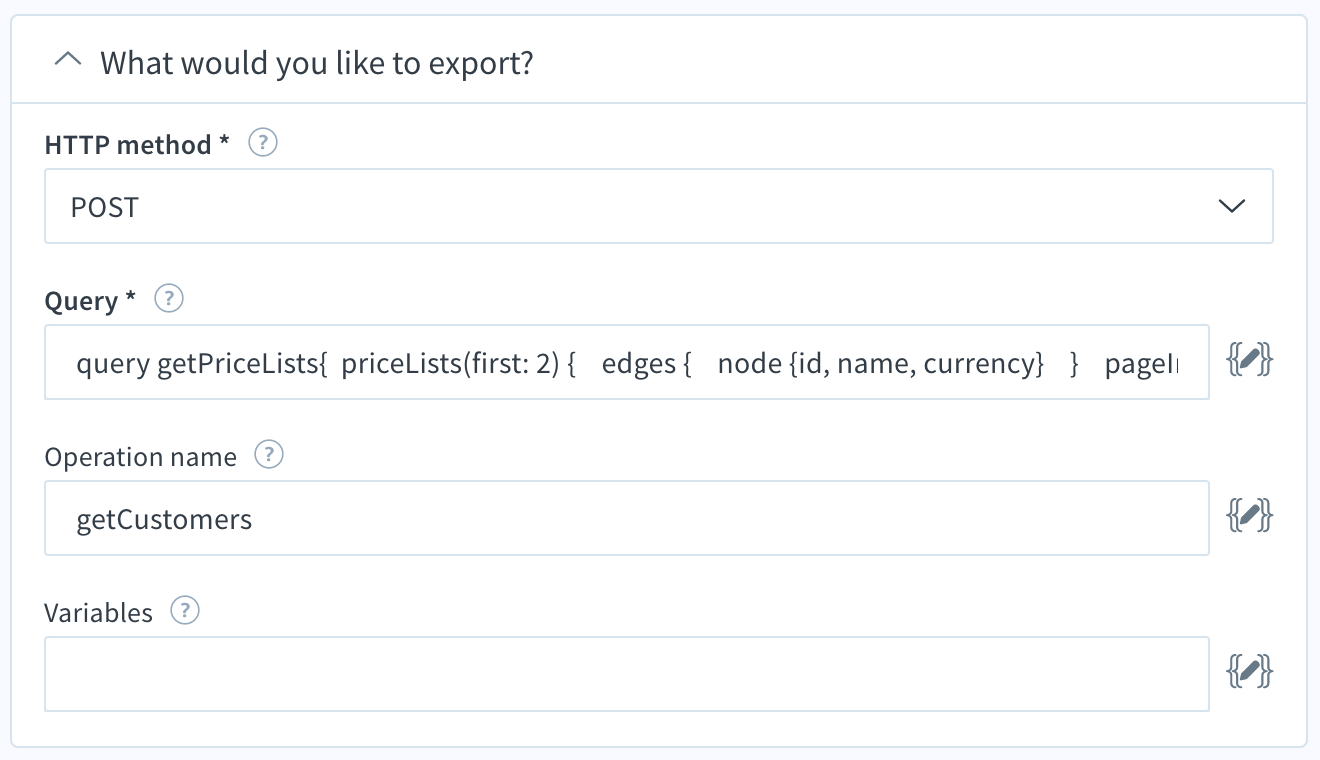
Task: Click the "What would you like to export?" heading
Action: [317, 63]
